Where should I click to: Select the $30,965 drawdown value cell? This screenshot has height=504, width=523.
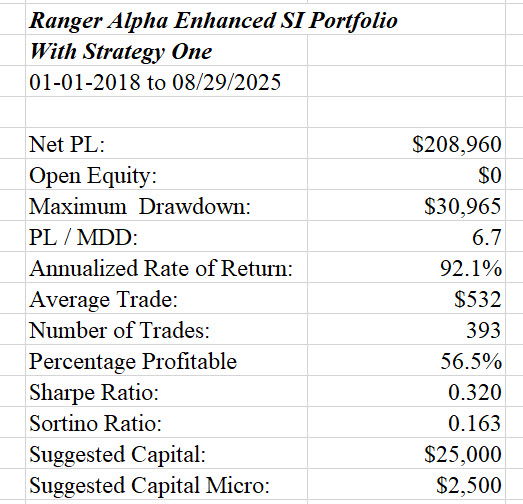(x=406, y=205)
